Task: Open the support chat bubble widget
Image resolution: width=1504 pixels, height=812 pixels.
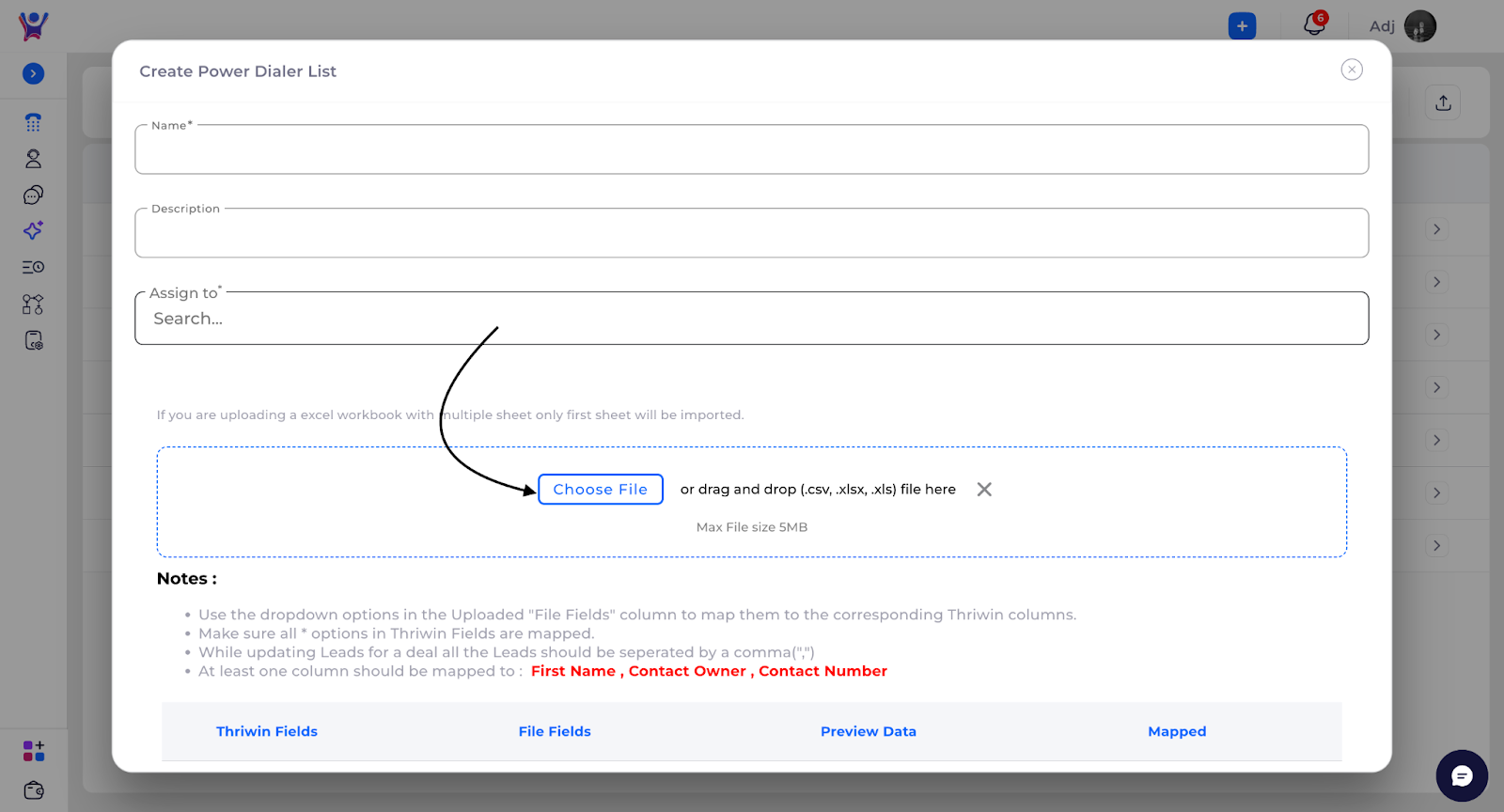Action: pos(1462,775)
